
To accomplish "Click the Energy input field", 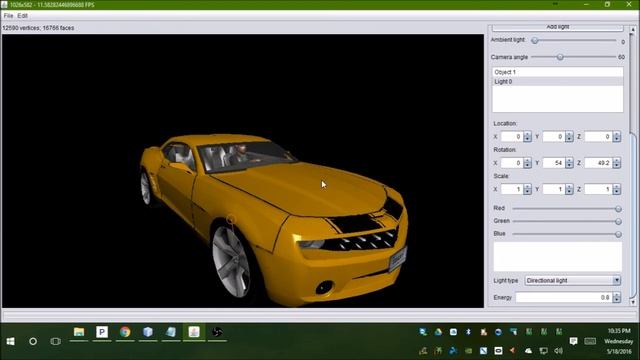I will click(564, 298).
